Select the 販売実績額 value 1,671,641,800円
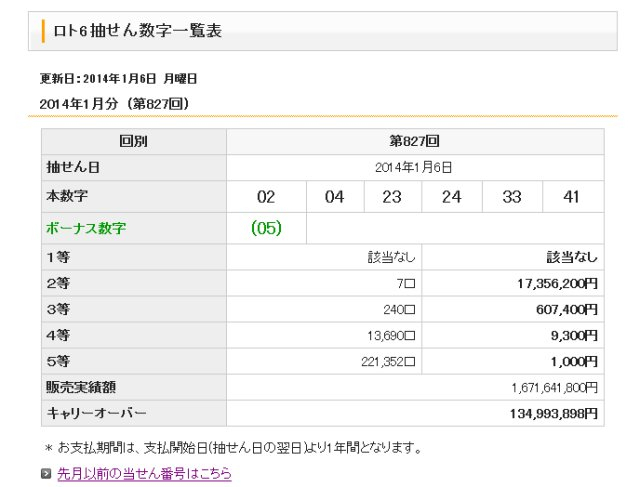640x487 pixels. click(553, 387)
